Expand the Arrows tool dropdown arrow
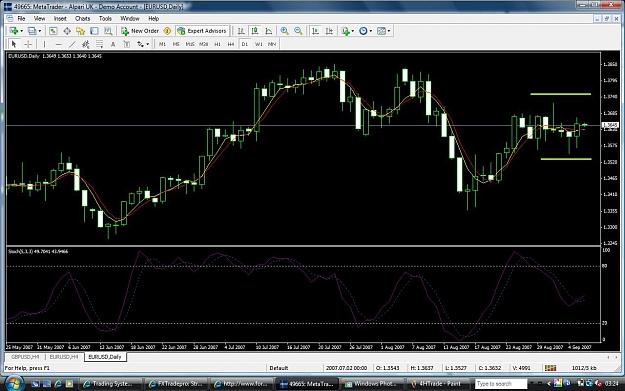 [147, 44]
